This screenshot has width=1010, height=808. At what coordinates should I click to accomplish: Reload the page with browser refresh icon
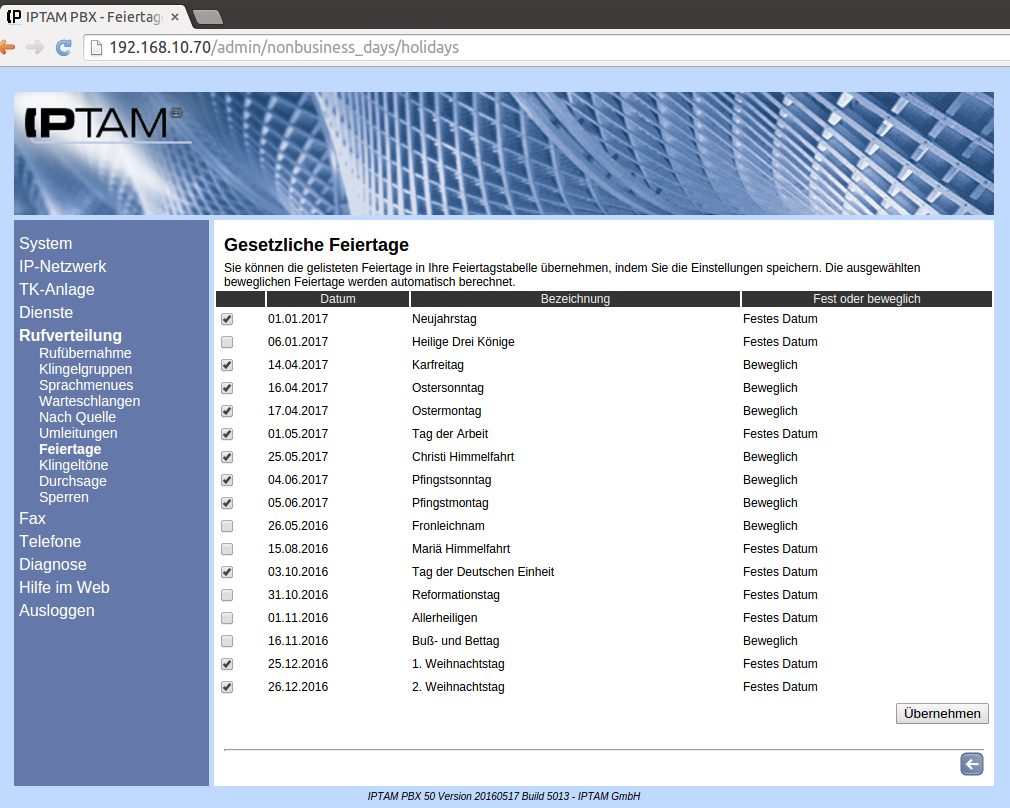coord(63,47)
